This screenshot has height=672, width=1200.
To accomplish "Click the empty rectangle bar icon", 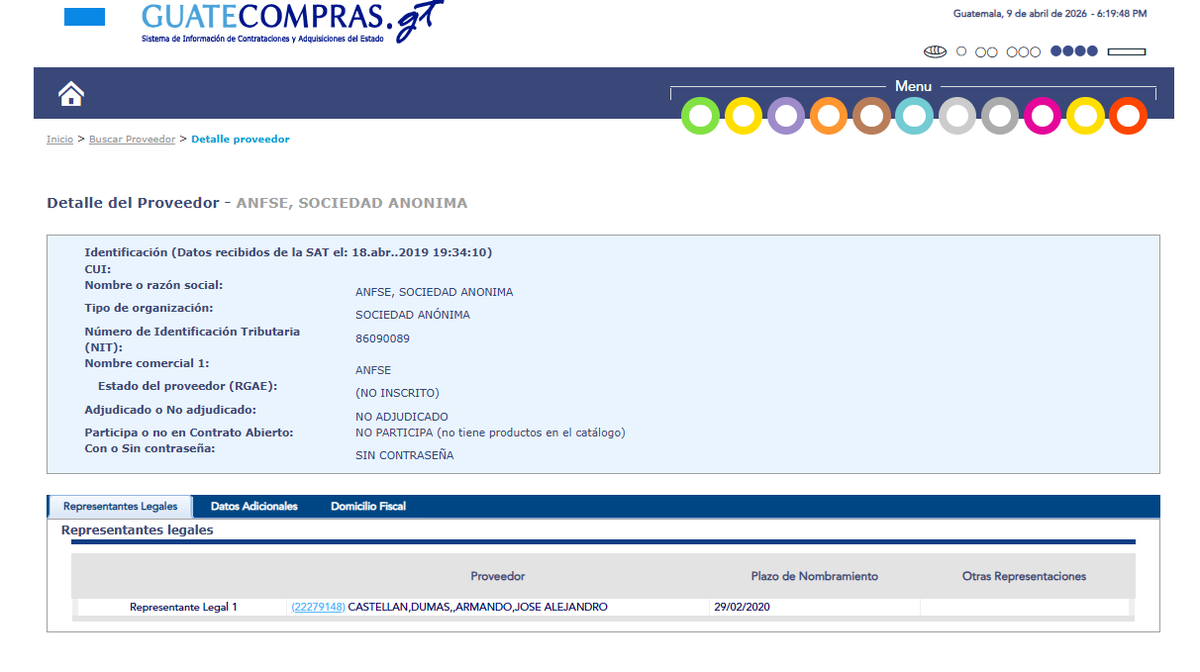I will pos(1127,52).
